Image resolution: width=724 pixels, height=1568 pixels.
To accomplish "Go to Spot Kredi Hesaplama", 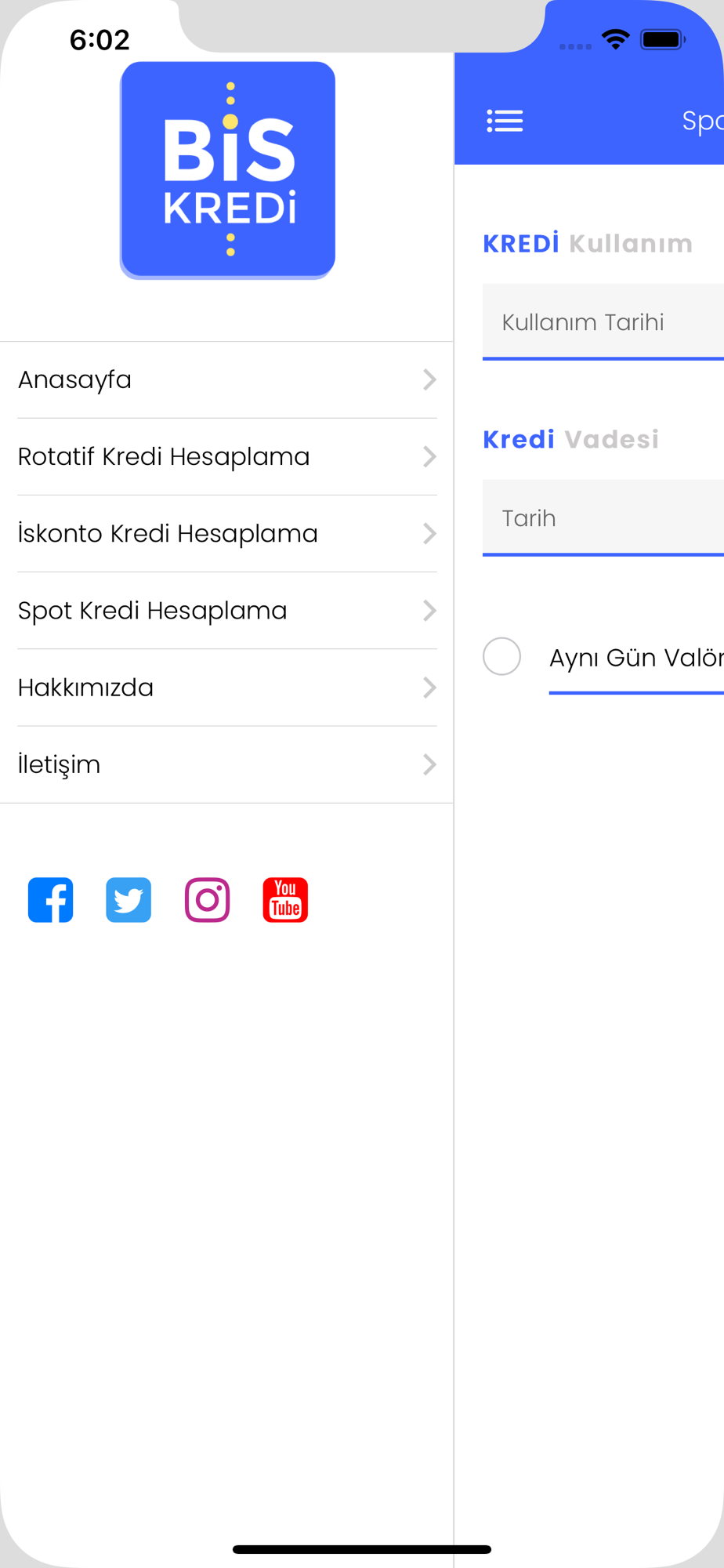I will tap(226, 610).
